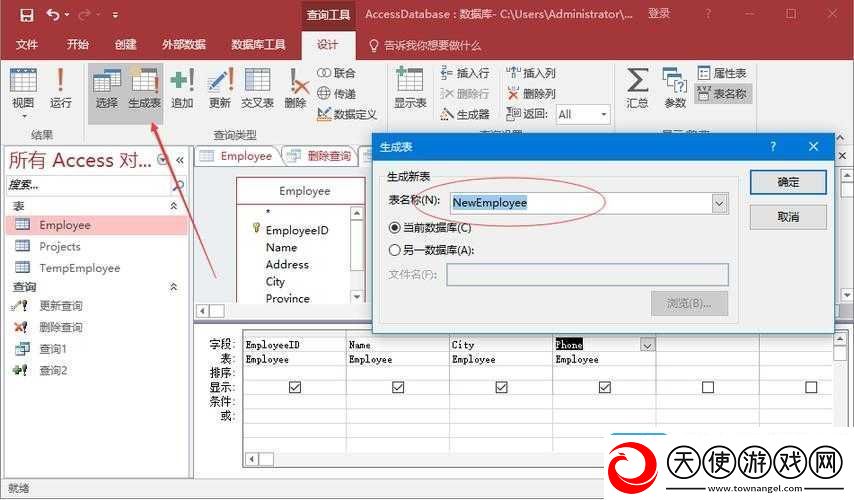
Task: Click Insert Rows (插入行)
Action: pos(465,73)
